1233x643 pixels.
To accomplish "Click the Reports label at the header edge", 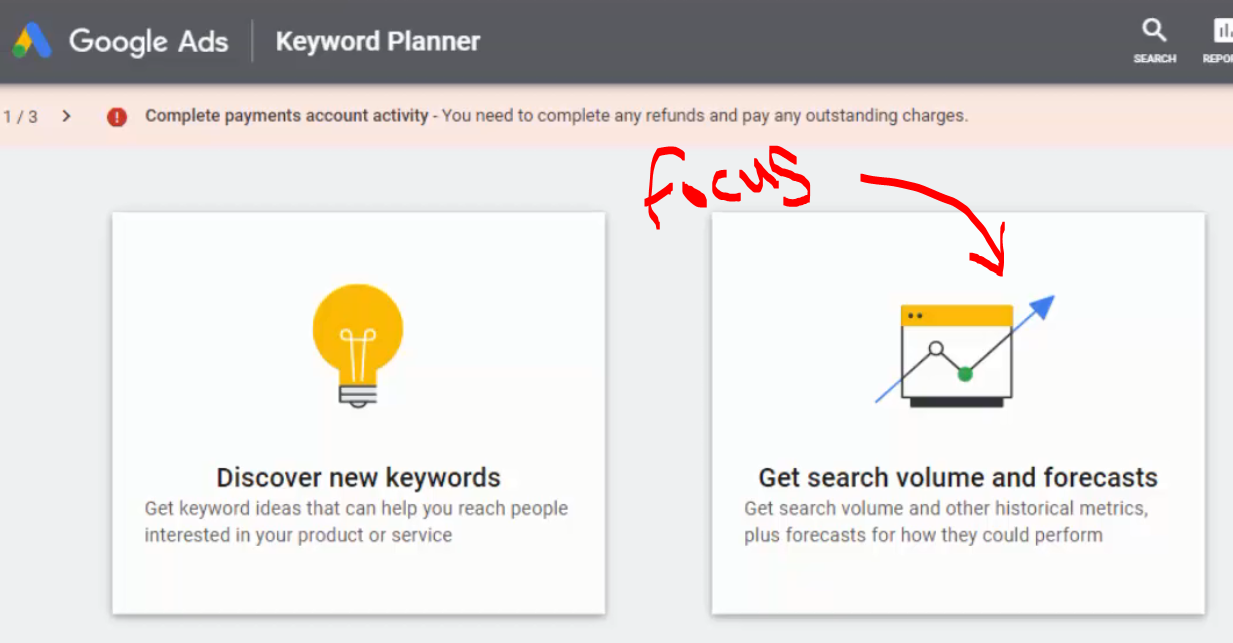I will coord(1219,59).
